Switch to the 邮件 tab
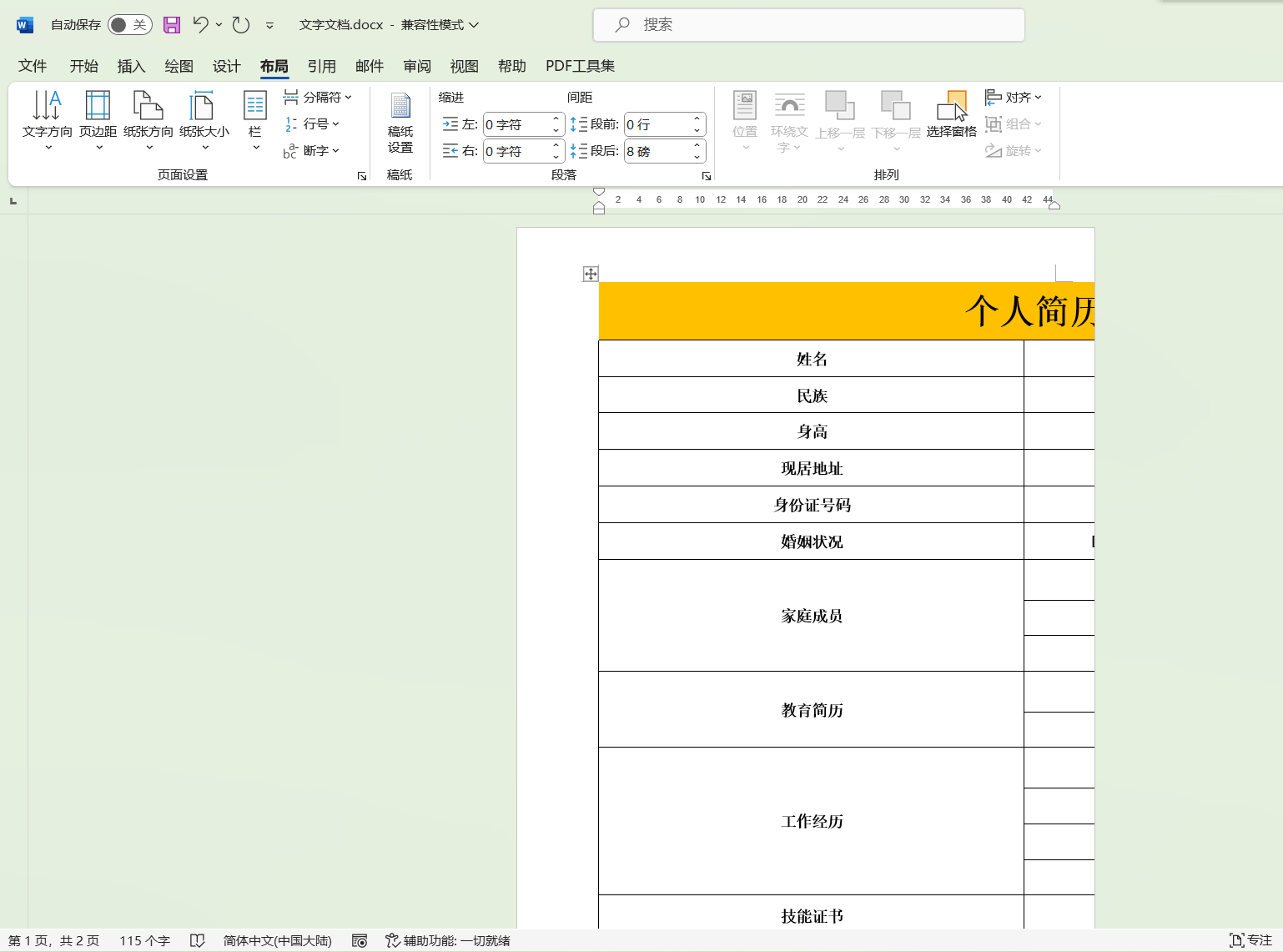 [x=369, y=66]
